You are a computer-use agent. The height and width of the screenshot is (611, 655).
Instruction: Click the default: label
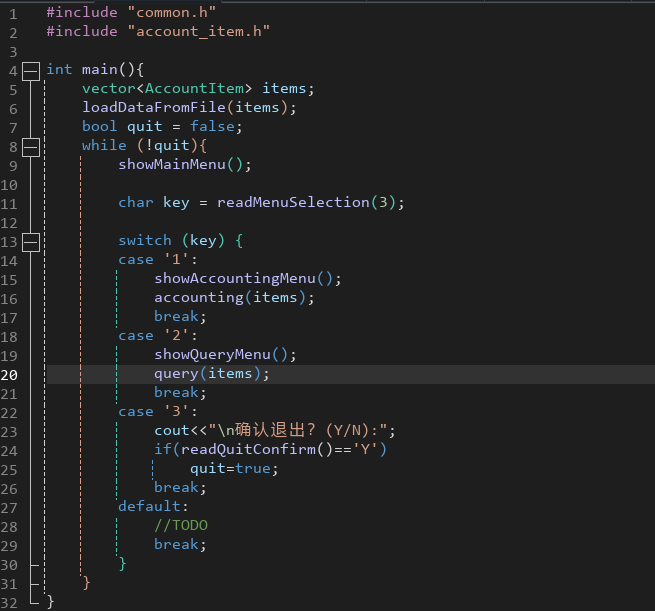click(x=153, y=507)
